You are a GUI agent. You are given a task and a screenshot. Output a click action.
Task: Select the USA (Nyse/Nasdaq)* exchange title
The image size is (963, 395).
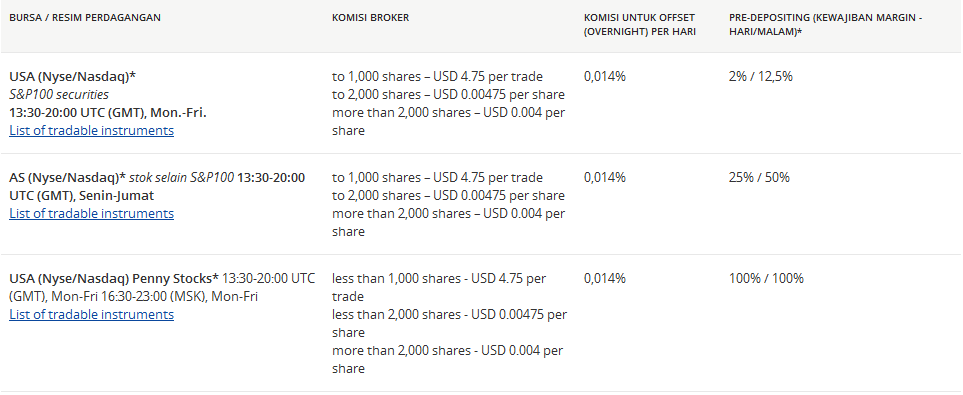point(72,77)
